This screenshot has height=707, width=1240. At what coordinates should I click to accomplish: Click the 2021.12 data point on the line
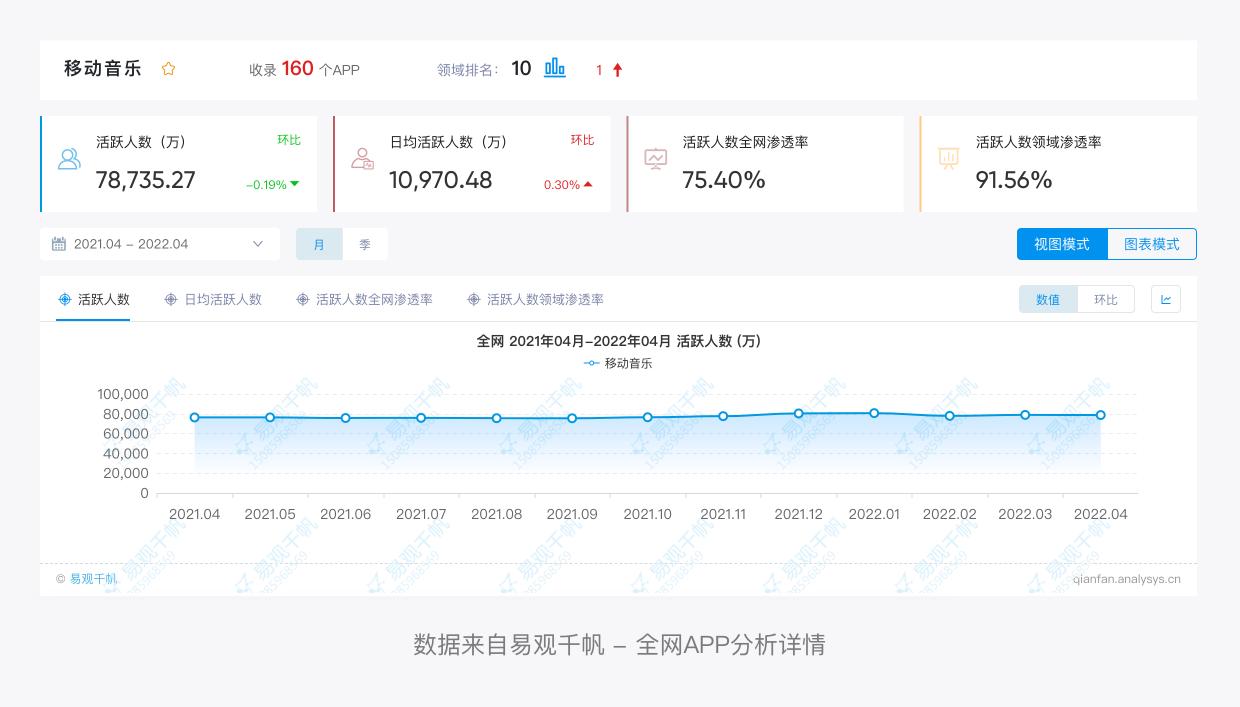799,413
